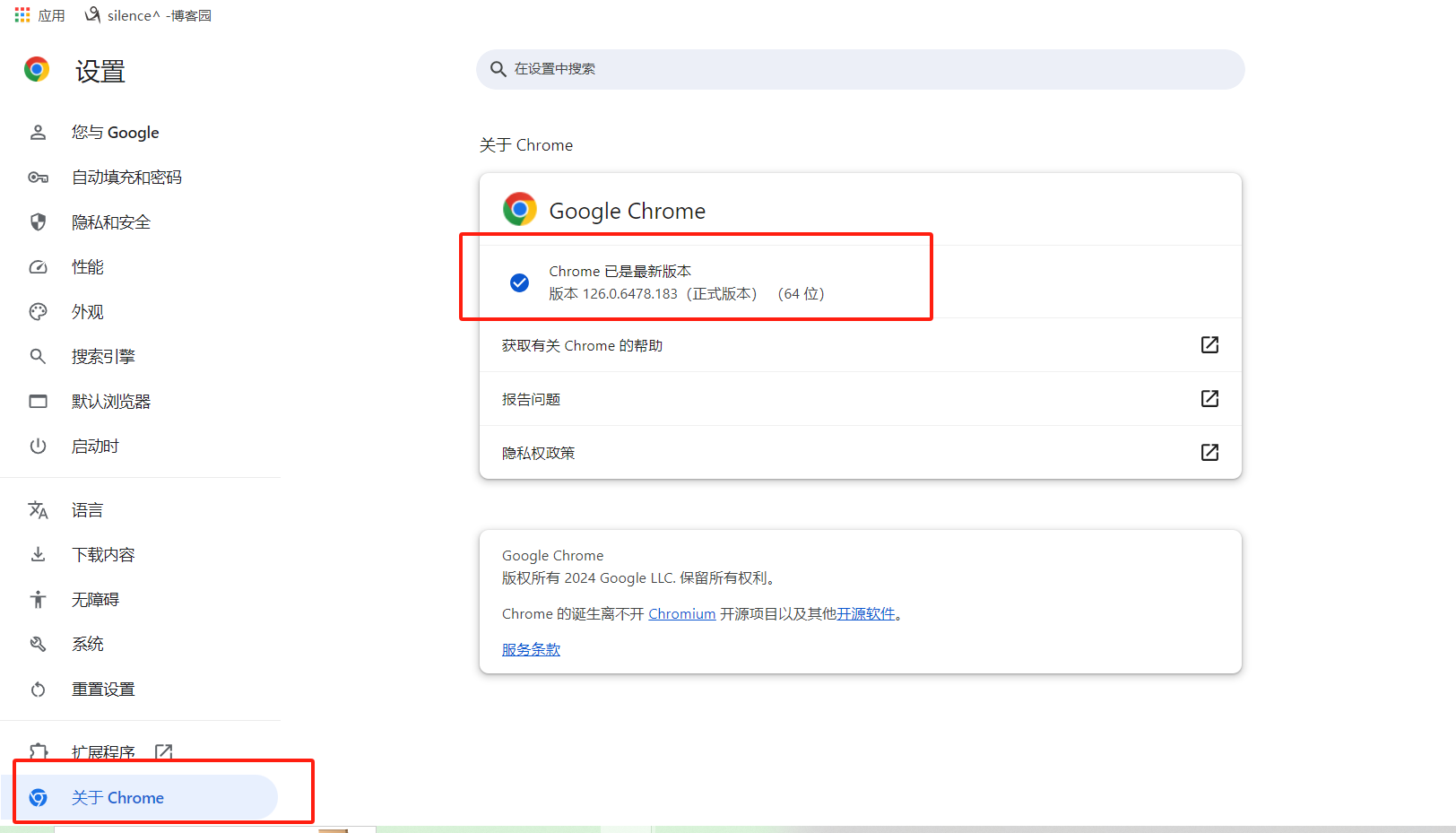The image size is (1456, 833).
Task: Open the 报告问题 row
Action: (861, 399)
